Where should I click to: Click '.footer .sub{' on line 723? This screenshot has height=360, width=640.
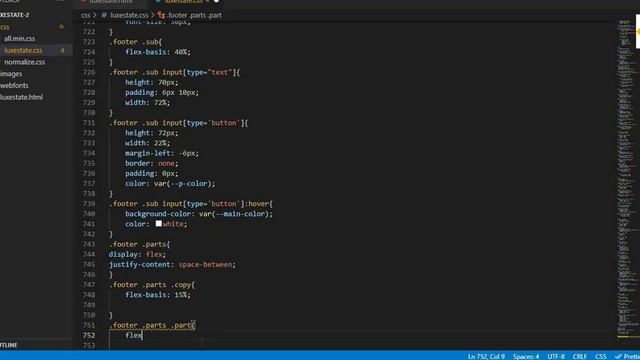[x=136, y=42]
